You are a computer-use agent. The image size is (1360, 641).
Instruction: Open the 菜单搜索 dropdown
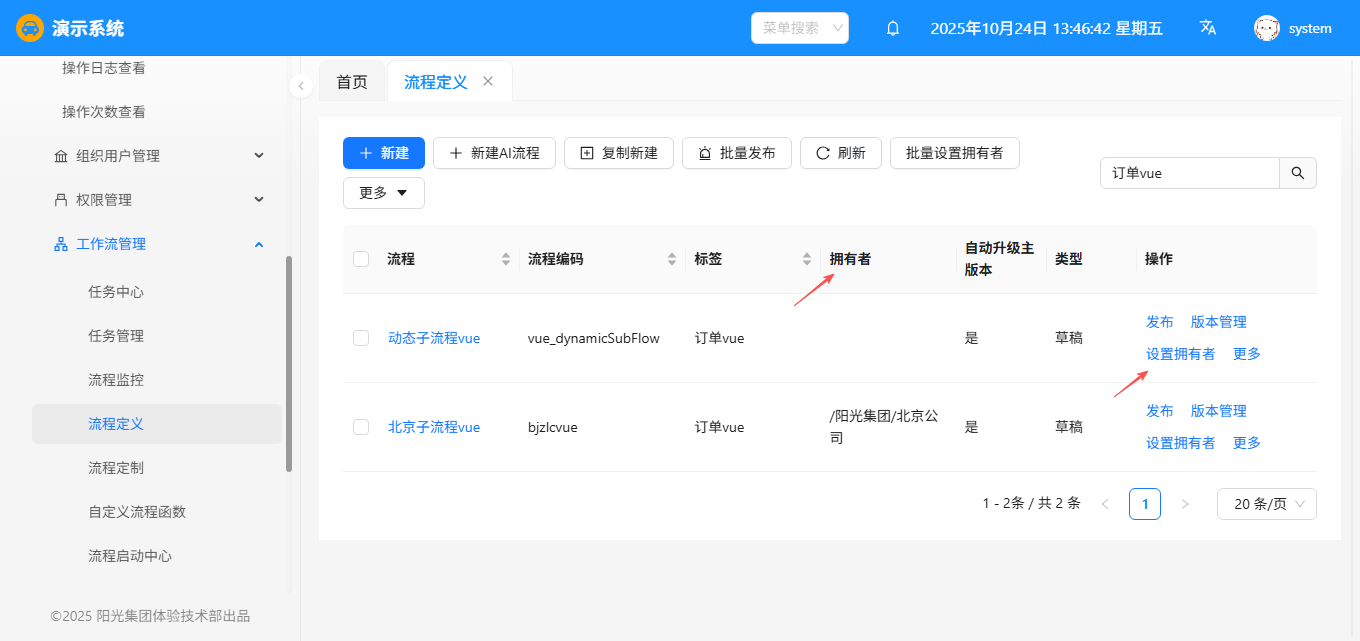point(799,28)
